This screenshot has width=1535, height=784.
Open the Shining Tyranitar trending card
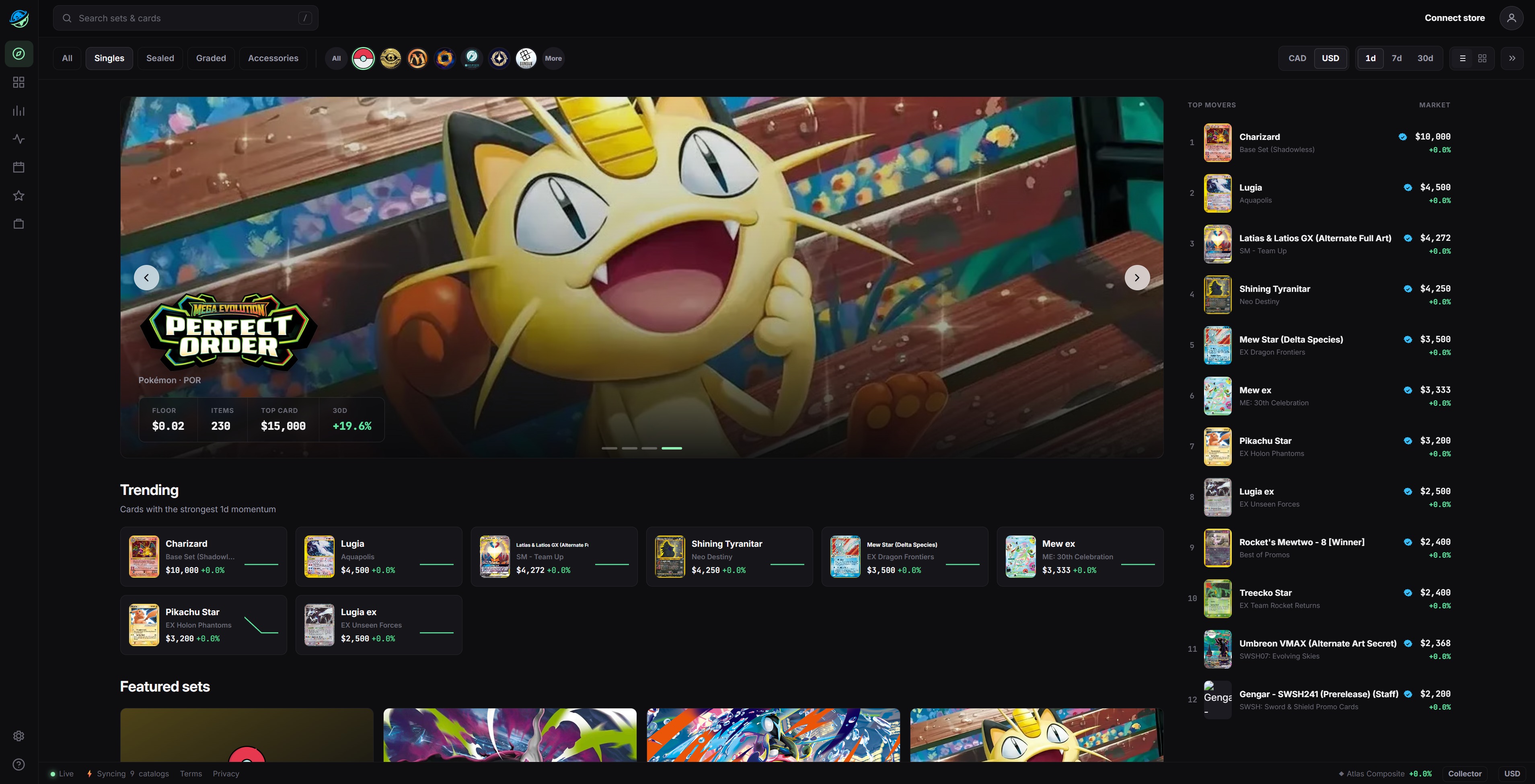pos(729,556)
